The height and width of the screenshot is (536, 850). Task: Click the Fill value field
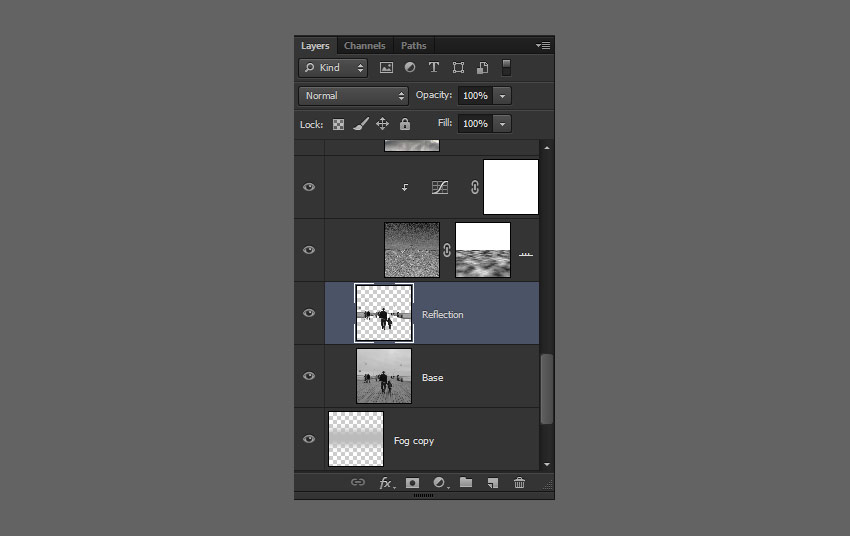[475, 124]
